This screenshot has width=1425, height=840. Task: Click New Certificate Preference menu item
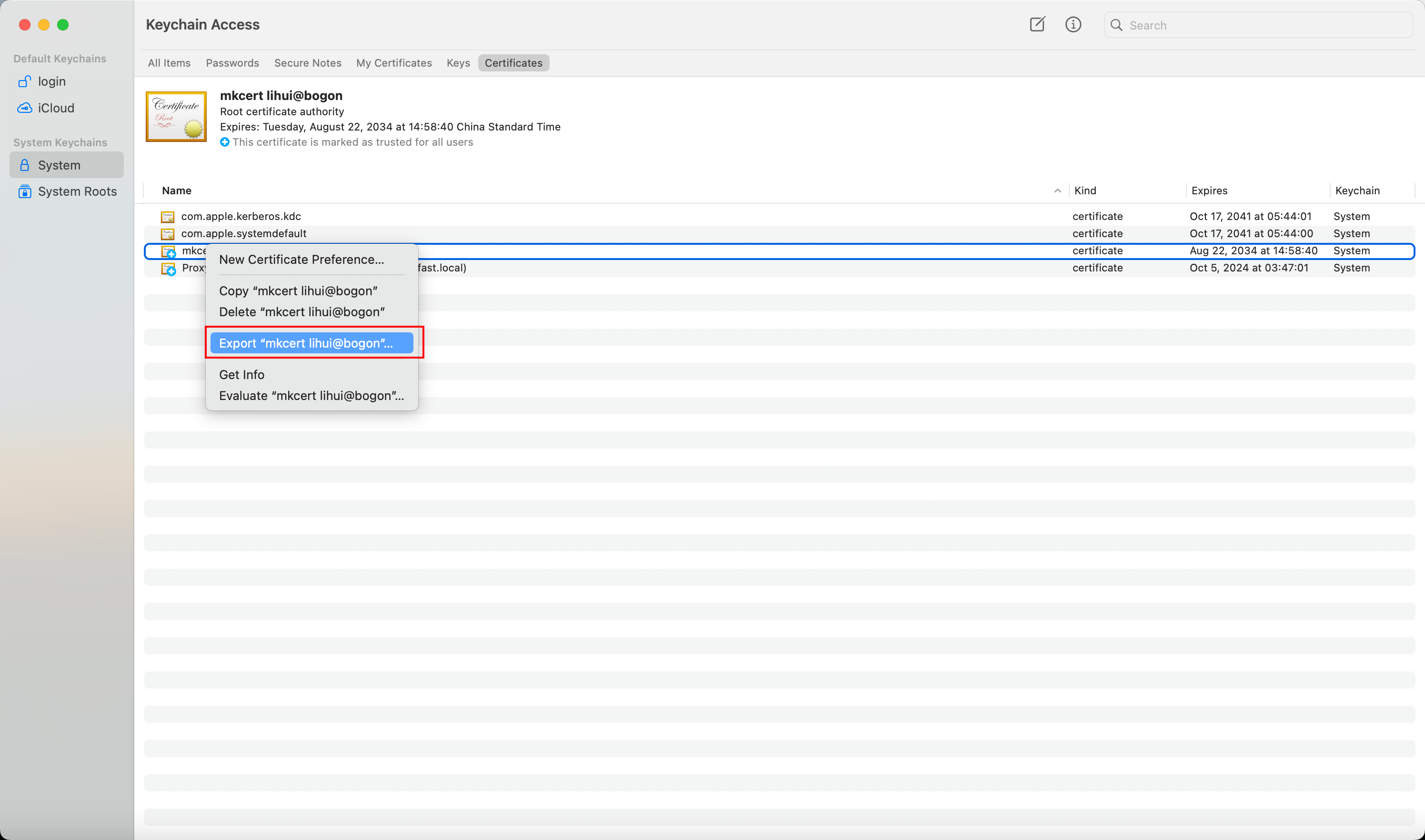tap(301, 259)
